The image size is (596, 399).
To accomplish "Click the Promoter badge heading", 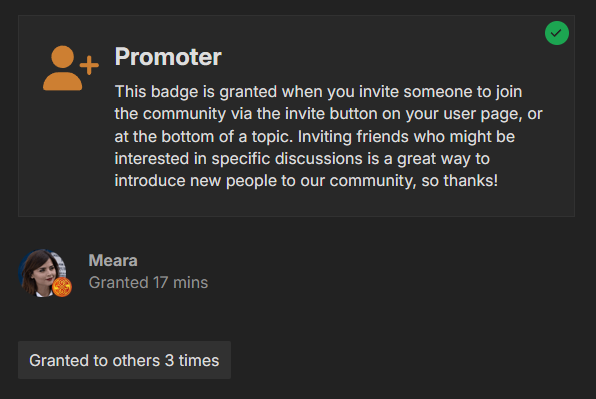I will click(x=168, y=57).
